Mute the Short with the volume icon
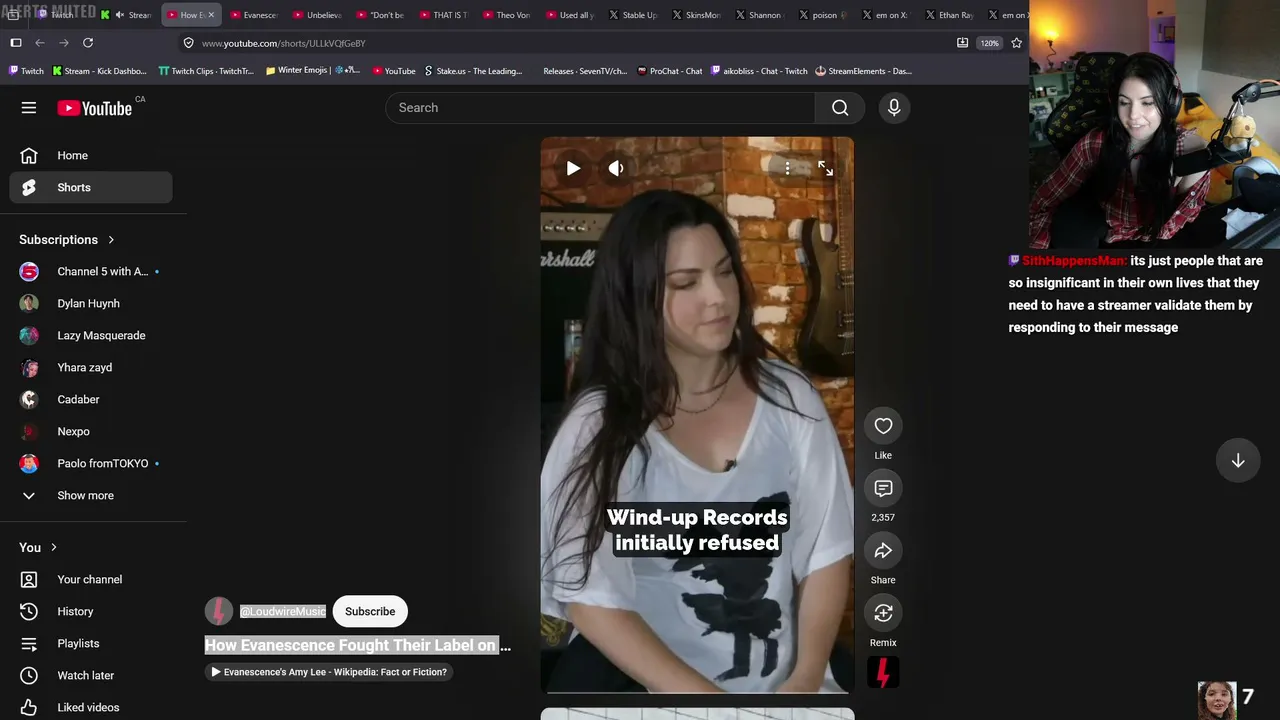The height and width of the screenshot is (720, 1280). (616, 168)
